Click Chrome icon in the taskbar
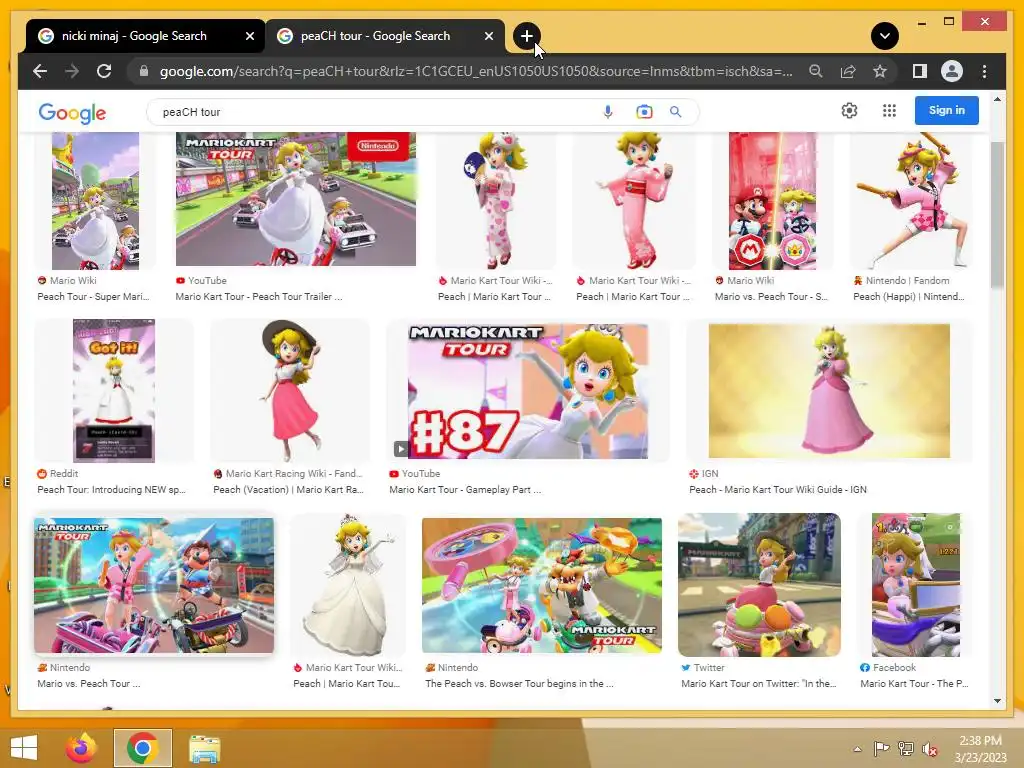The height and width of the screenshot is (768, 1024). pyautogui.click(x=142, y=748)
